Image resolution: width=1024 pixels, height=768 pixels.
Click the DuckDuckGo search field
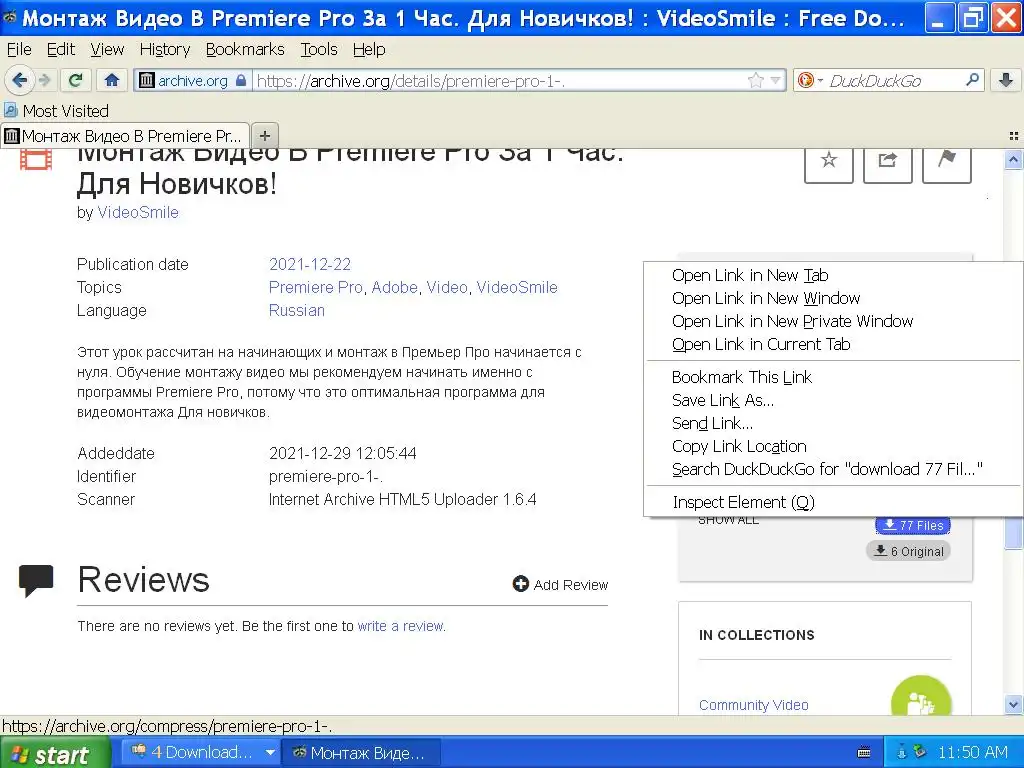point(893,80)
